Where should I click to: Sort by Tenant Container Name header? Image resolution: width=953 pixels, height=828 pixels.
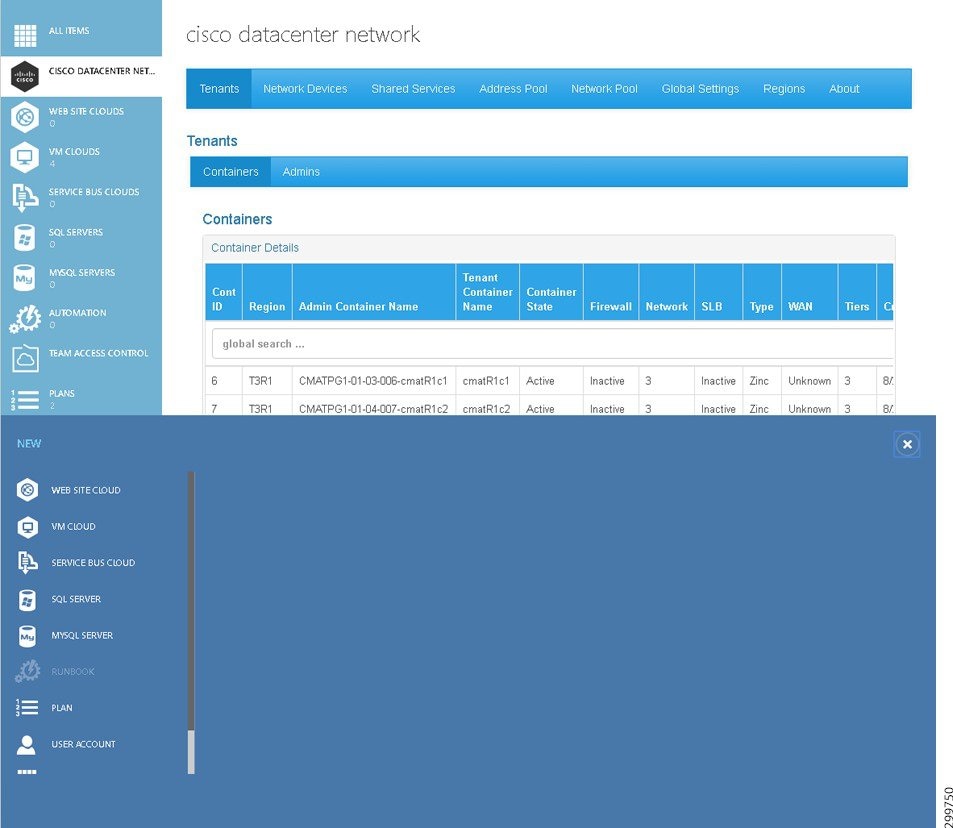click(x=487, y=292)
